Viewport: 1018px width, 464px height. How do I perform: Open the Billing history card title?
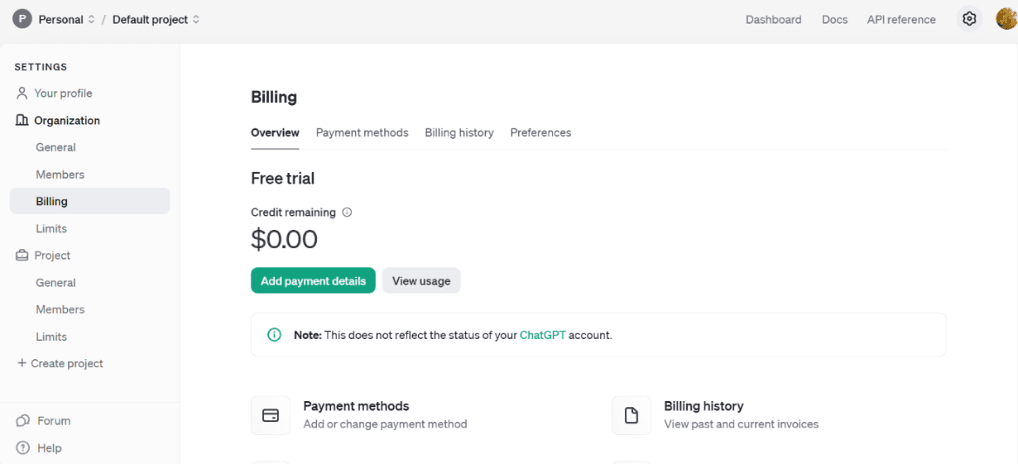[704, 406]
